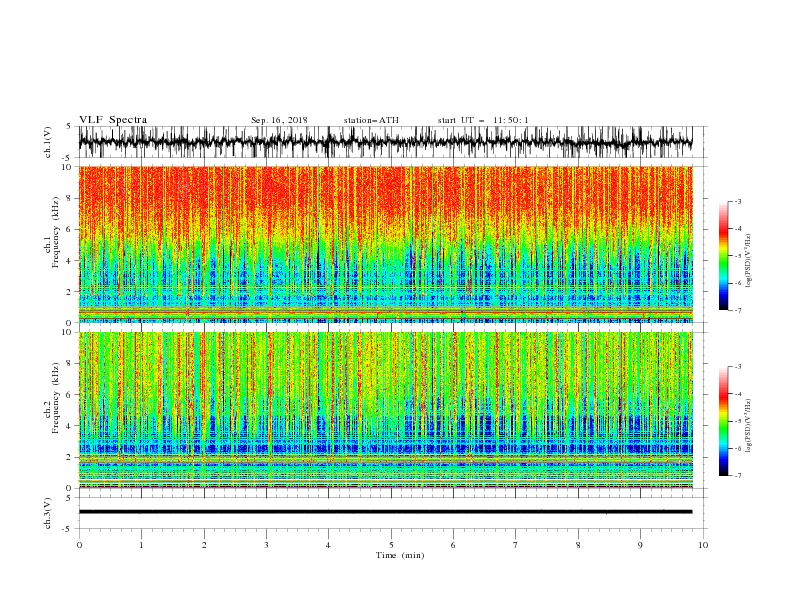Click the '4' kHz tick on ch.2 axis
Viewport: 792px width, 612px height.
[x=70, y=426]
